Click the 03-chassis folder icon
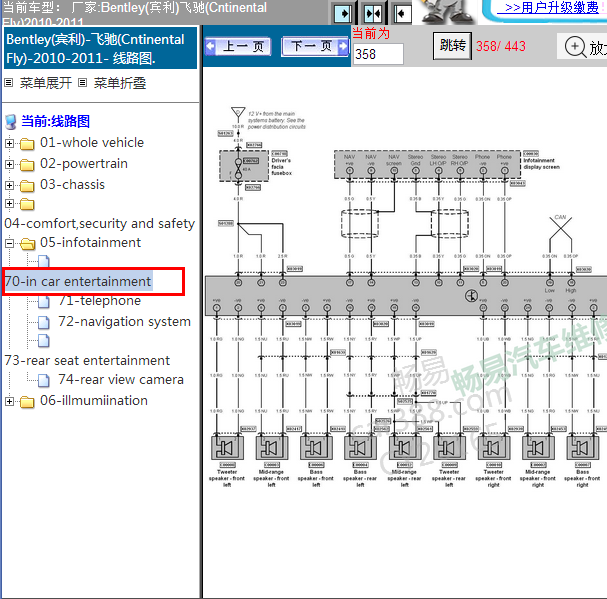The width and height of the screenshot is (607, 599). [x=27, y=185]
